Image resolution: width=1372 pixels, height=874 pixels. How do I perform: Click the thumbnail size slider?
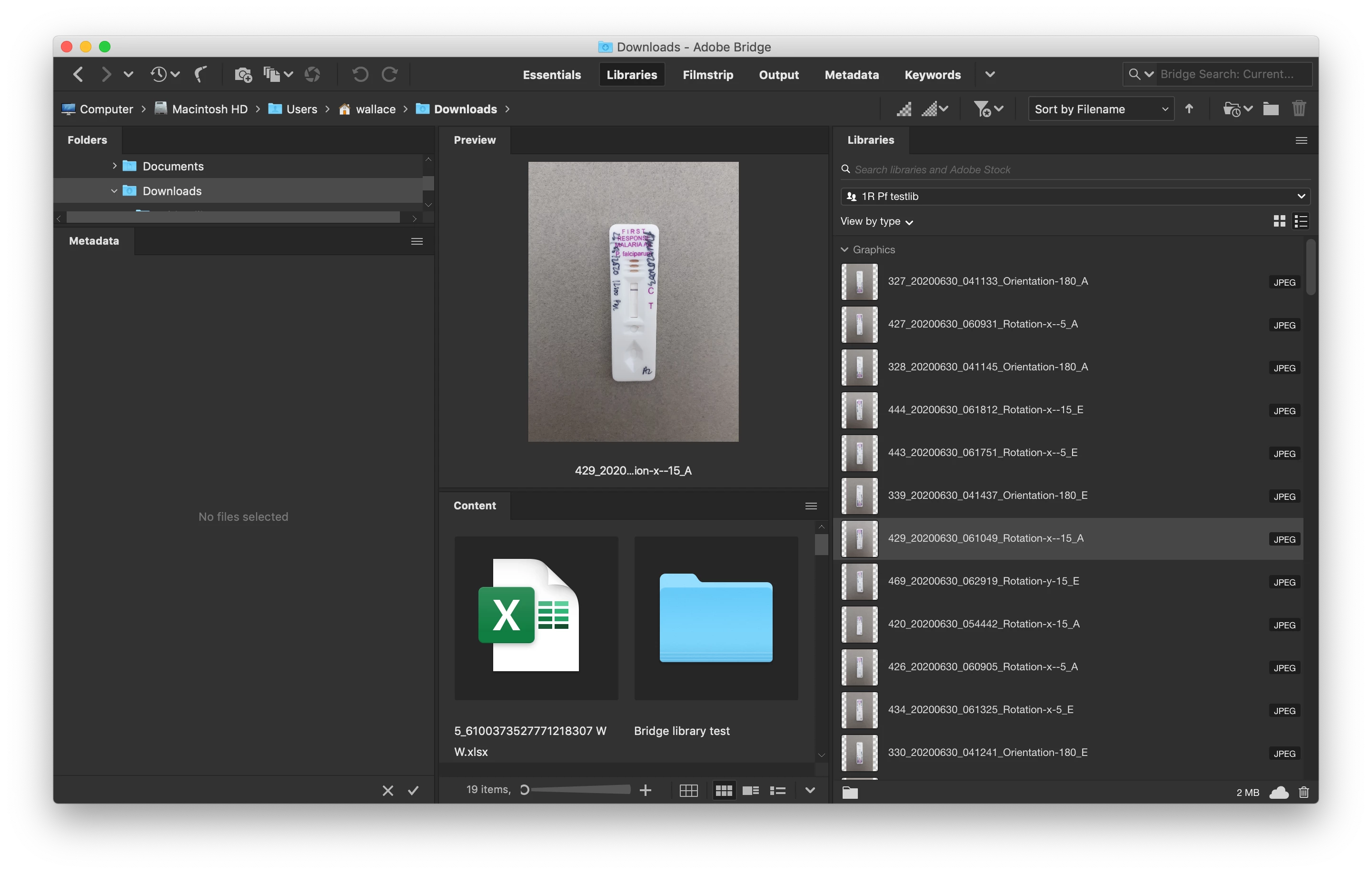580,790
